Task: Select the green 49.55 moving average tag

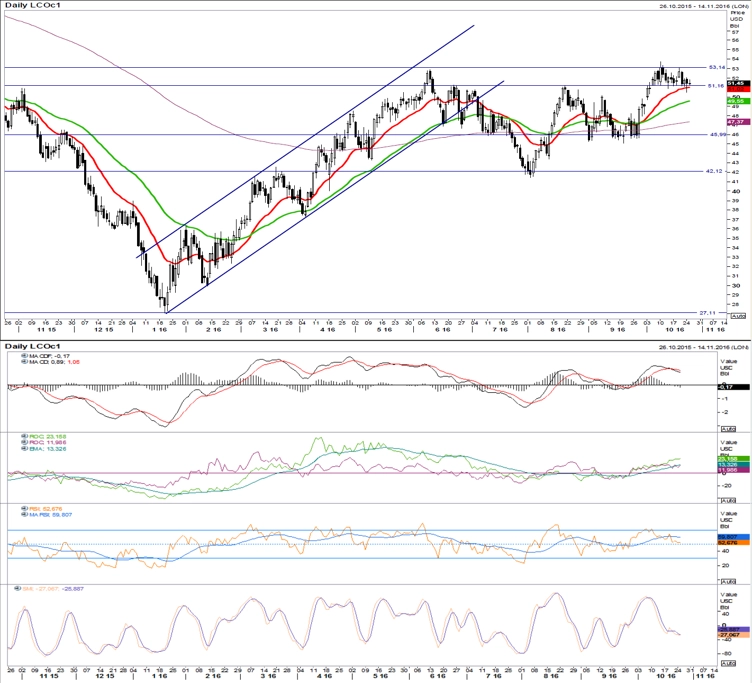Action: coord(739,101)
